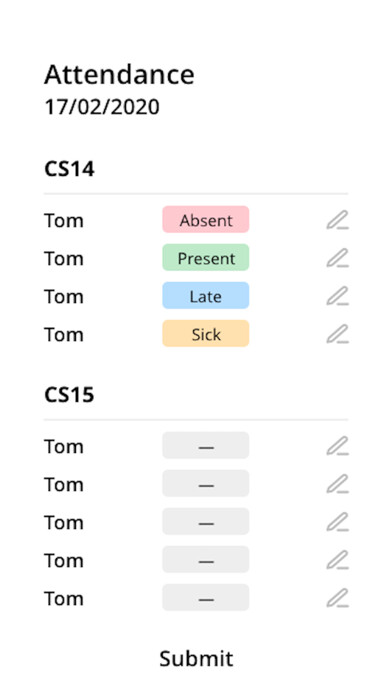This screenshot has width=392, height=696.
Task: Edit the last CS15 student's attendance with the pencil
Action: pos(338,598)
